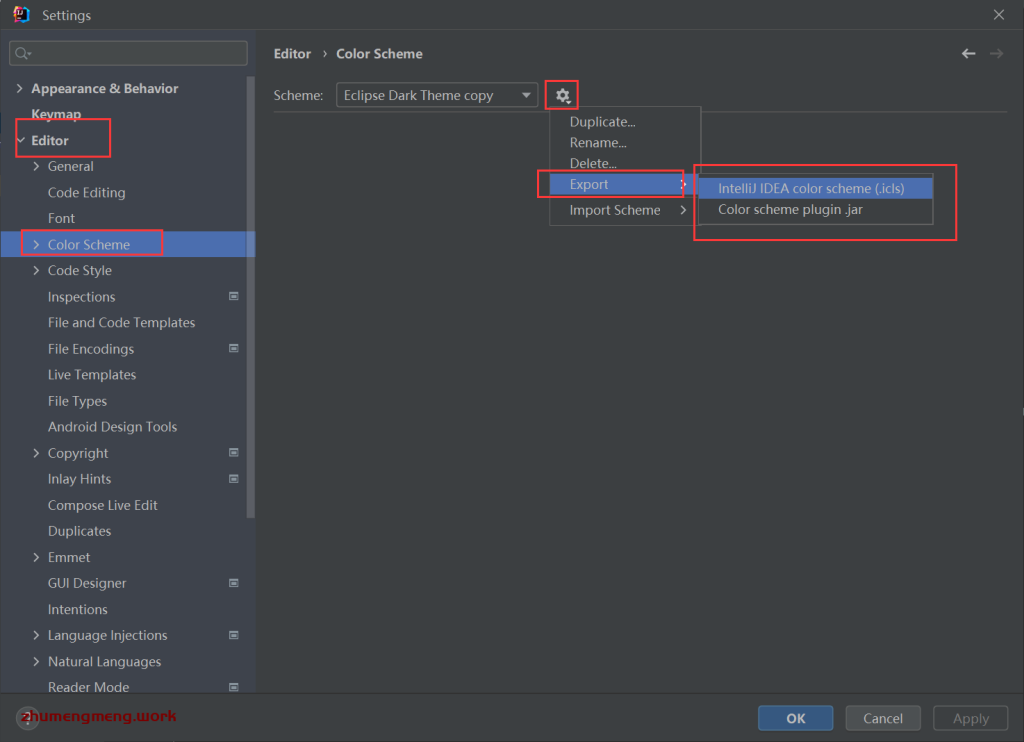The height and width of the screenshot is (742, 1024).
Task: Select Duplicate... from the scheme menu
Action: pyautogui.click(x=602, y=122)
